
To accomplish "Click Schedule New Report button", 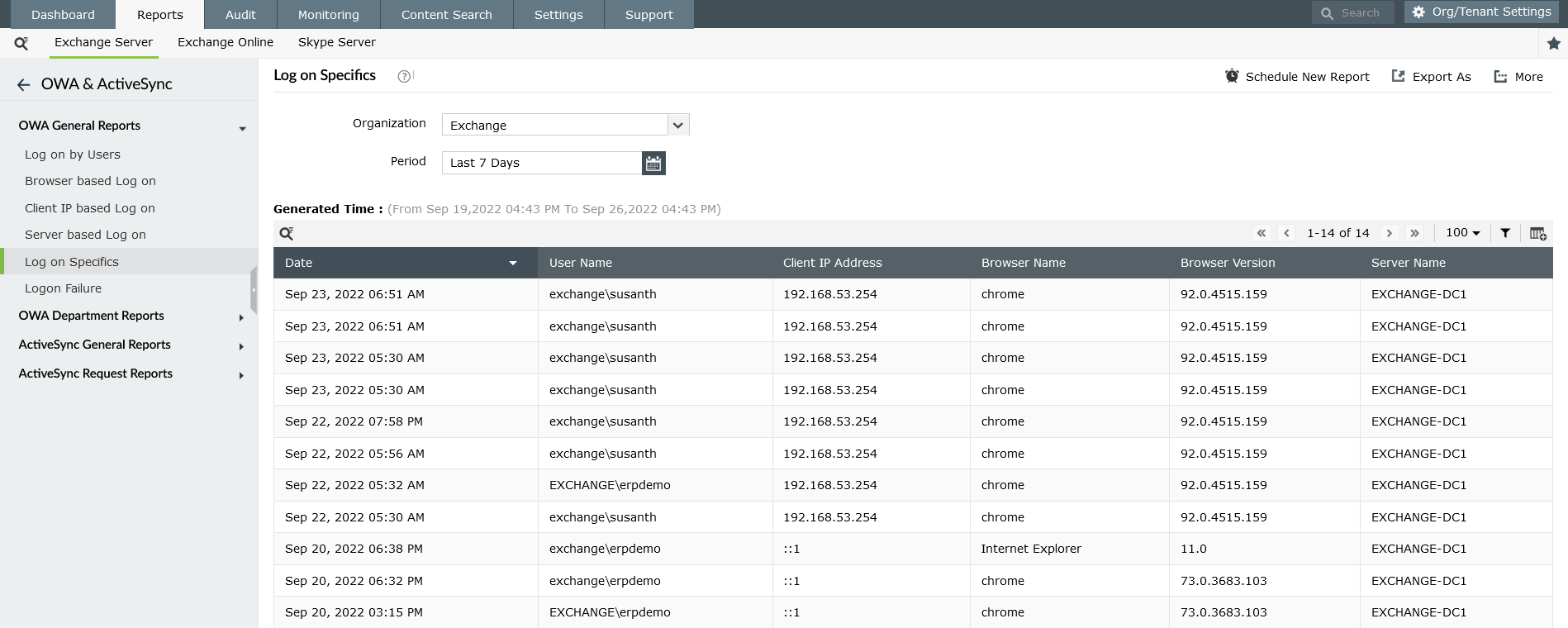I will tap(1297, 77).
